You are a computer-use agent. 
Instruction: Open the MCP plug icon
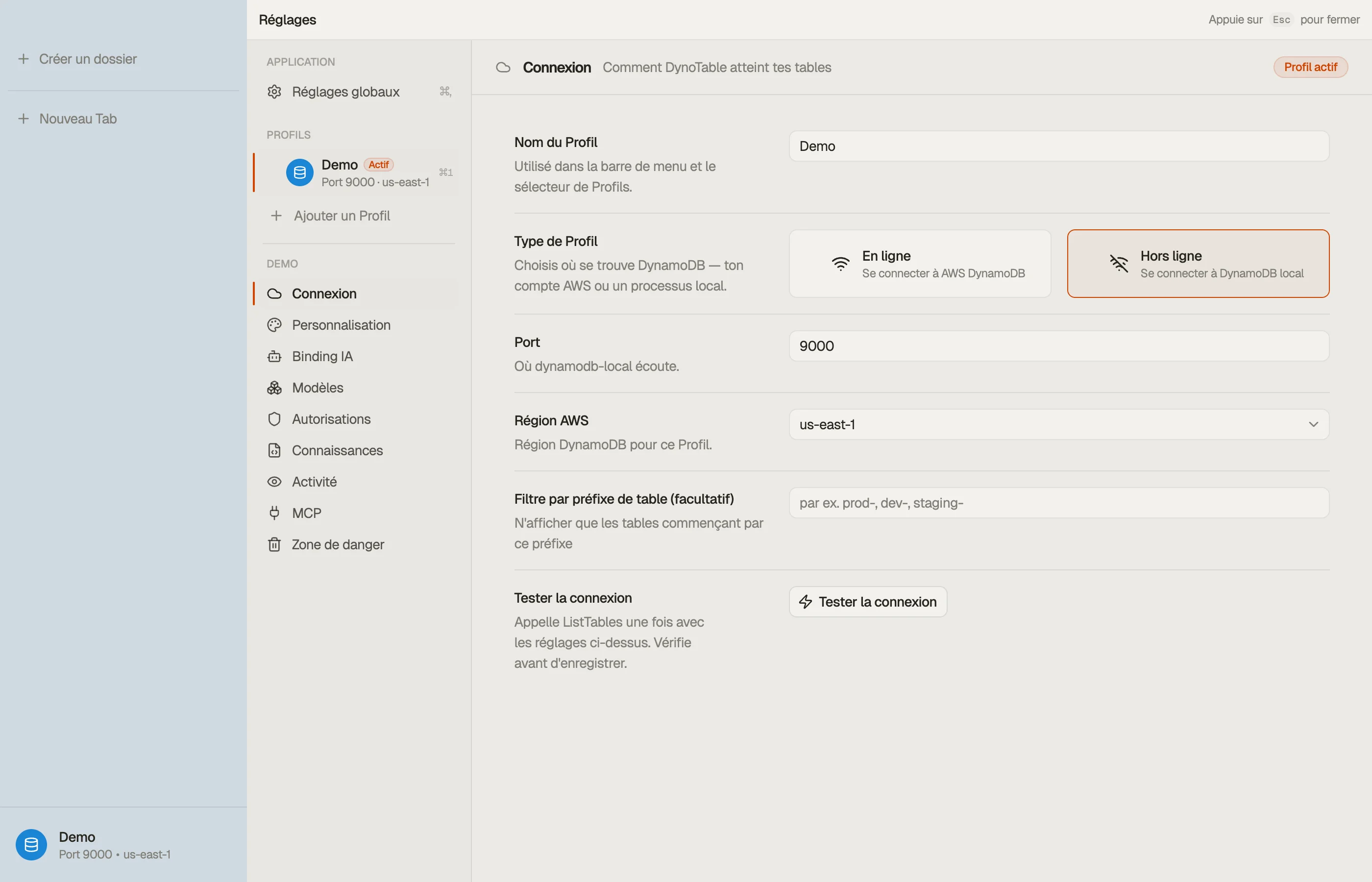pyautogui.click(x=274, y=513)
